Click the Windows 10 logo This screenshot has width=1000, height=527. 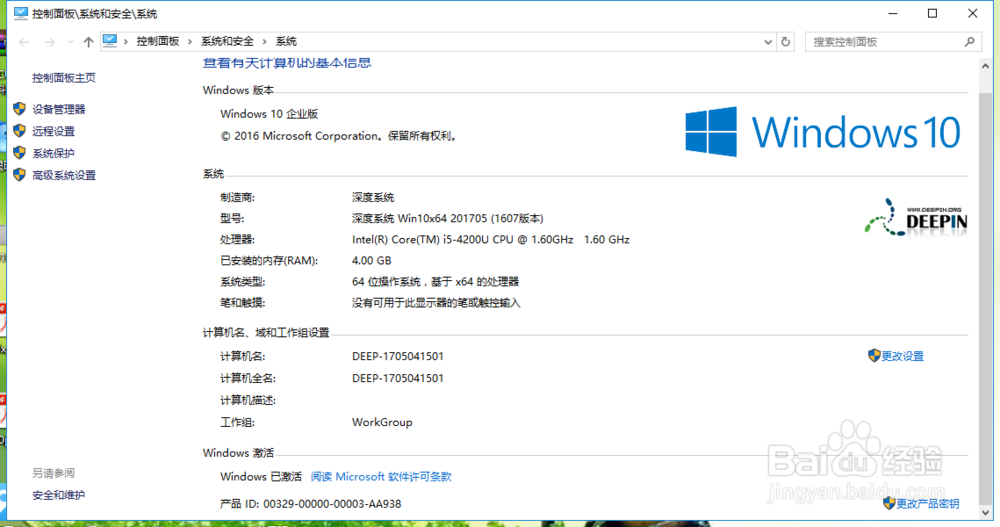coord(823,132)
